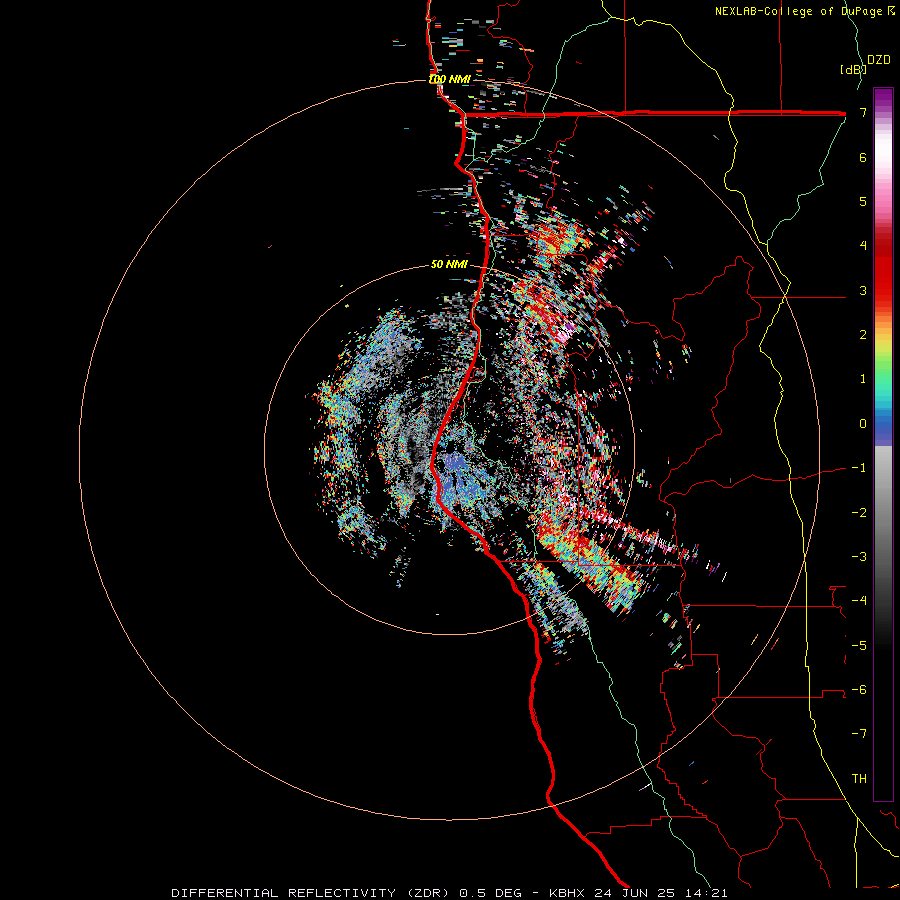Click the -4 value on color scale
Viewport: 900px width, 900px height.
point(859,601)
